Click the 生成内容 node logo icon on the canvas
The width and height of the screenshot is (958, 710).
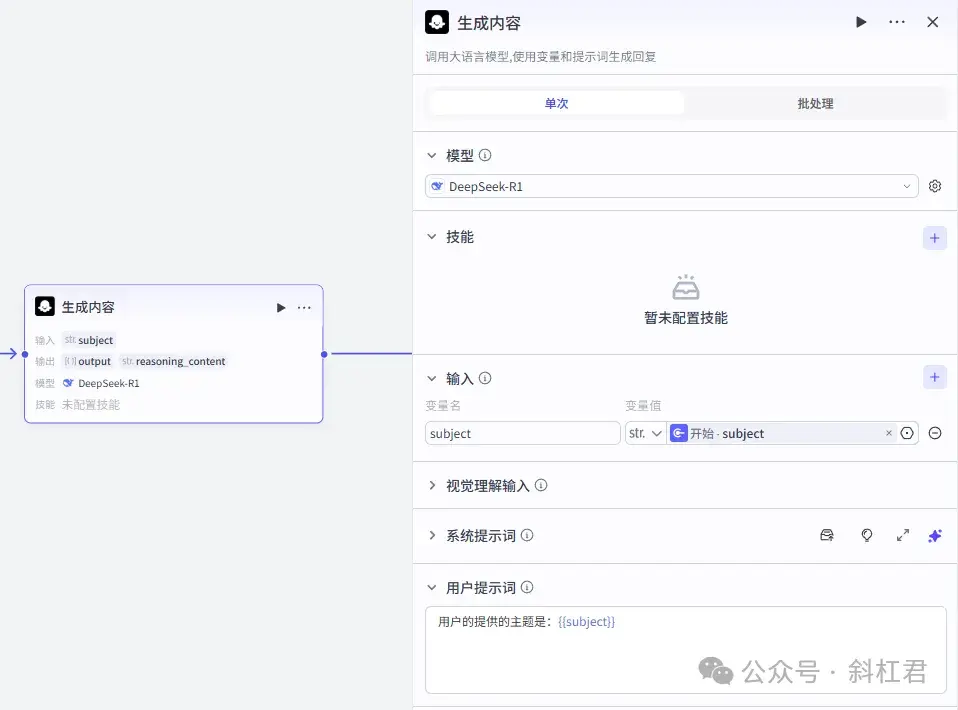point(45,306)
